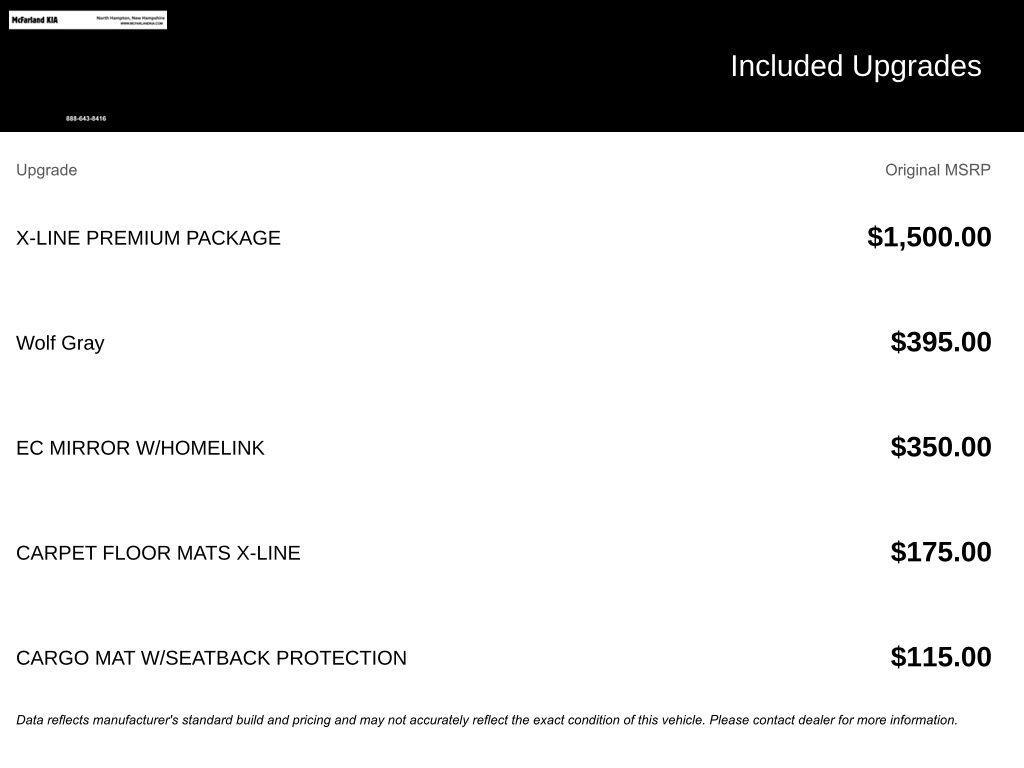Select the CARPET FLOOR MATS X-LINE upgrade
1024x768 pixels.
click(x=158, y=553)
